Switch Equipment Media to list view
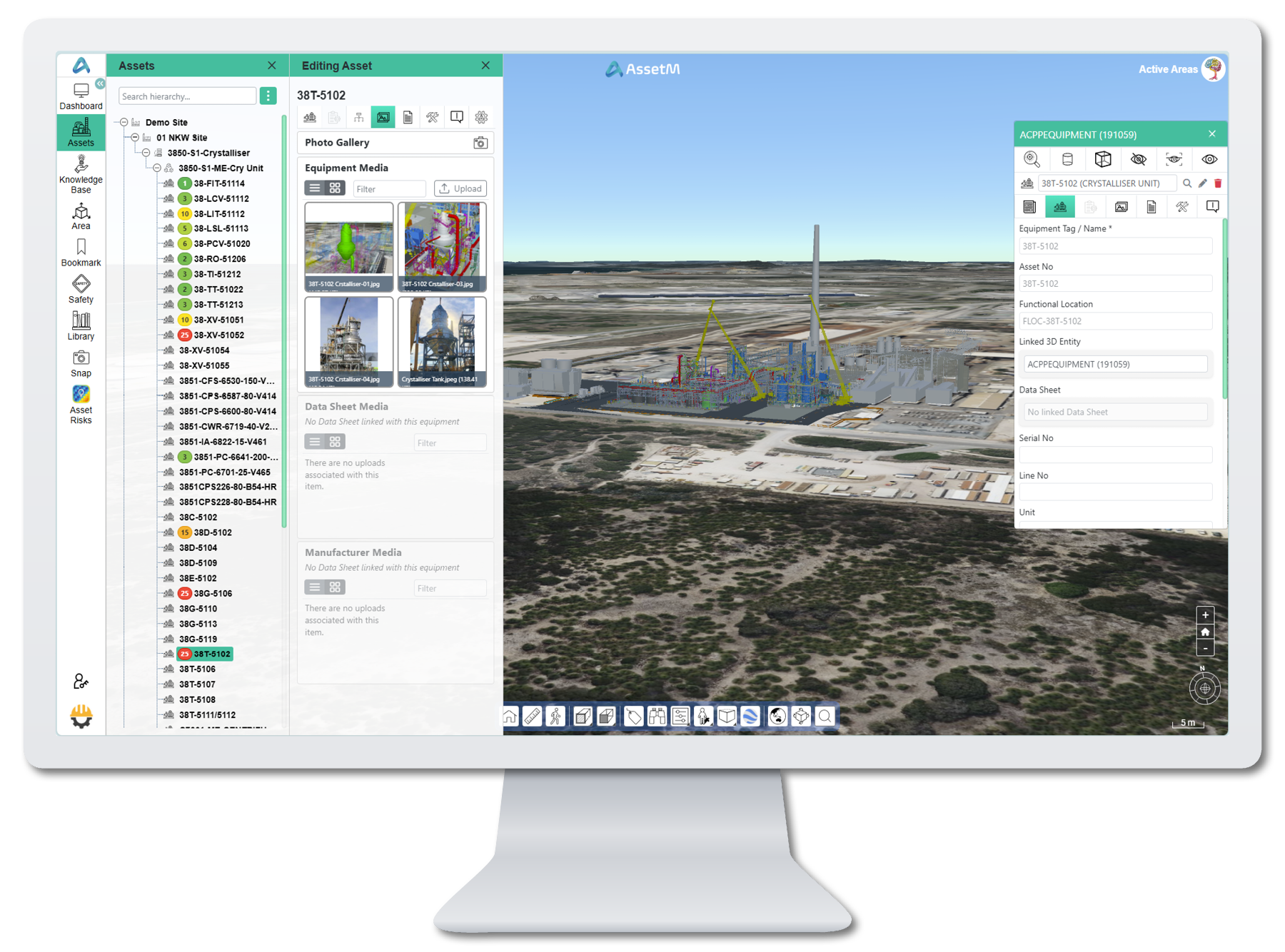1285x952 pixels. (315, 188)
